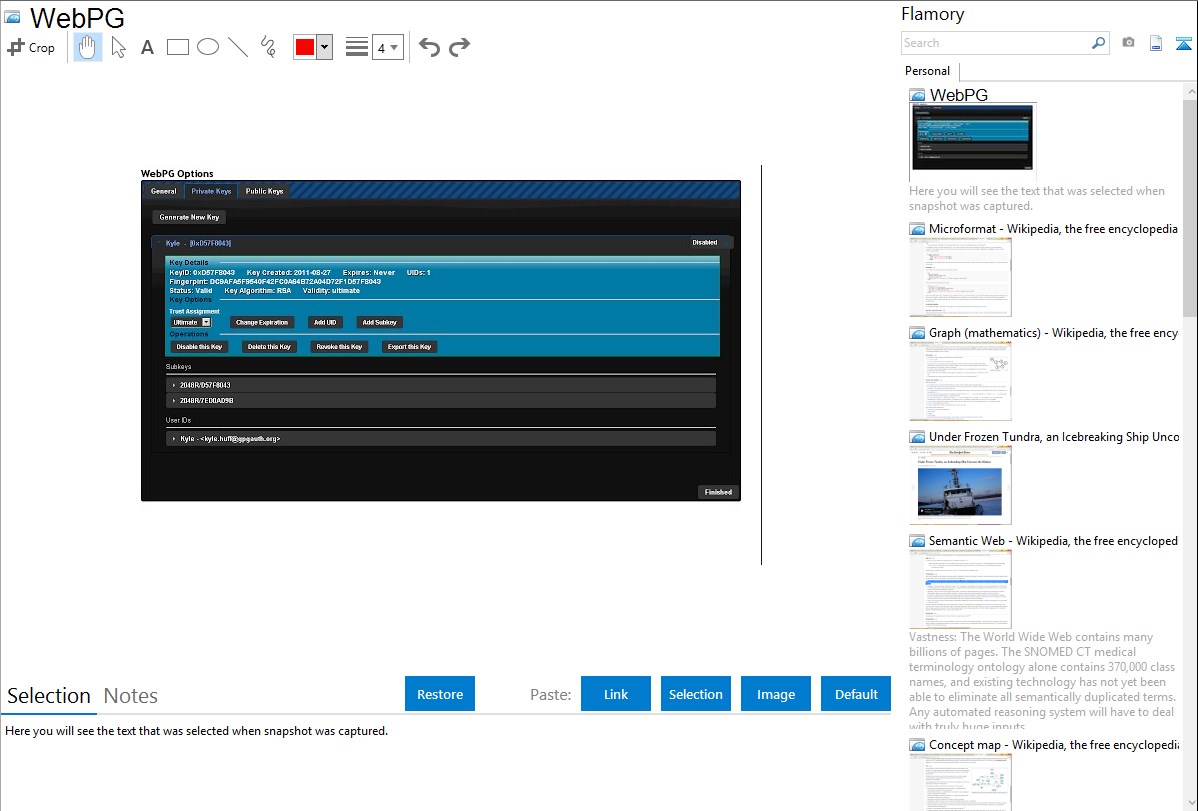Switch to the Notes tab
Image resolution: width=1198 pixels, height=811 pixels.
131,696
